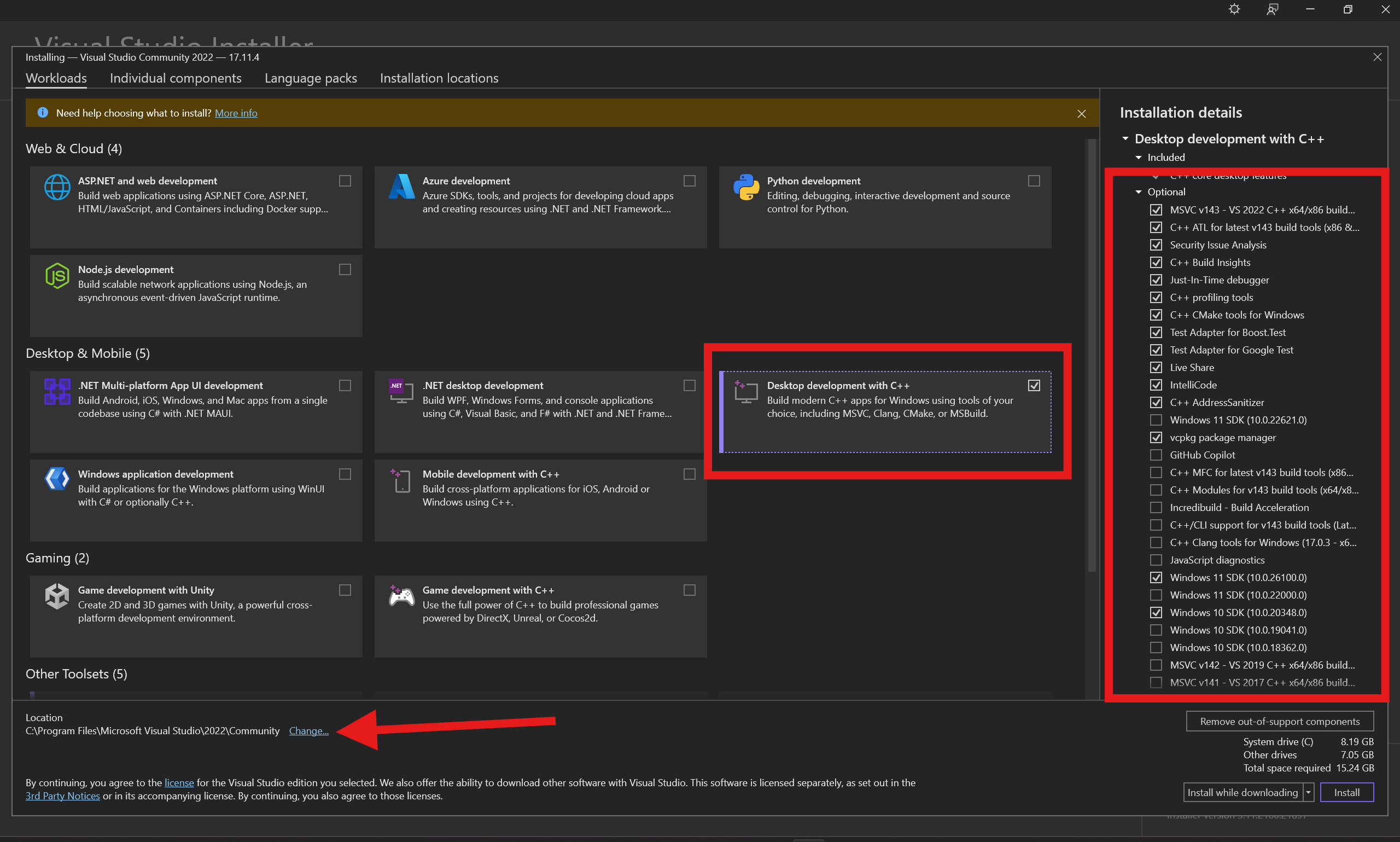Click Remove out-of-support components button
Screen dimensions: 1400x842
pyautogui.click(x=1279, y=721)
